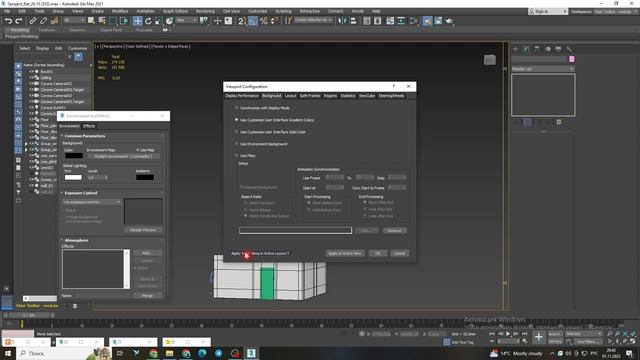Toggle visibility eye of Box001 object
The image size is (640, 360).
[x=31, y=71]
